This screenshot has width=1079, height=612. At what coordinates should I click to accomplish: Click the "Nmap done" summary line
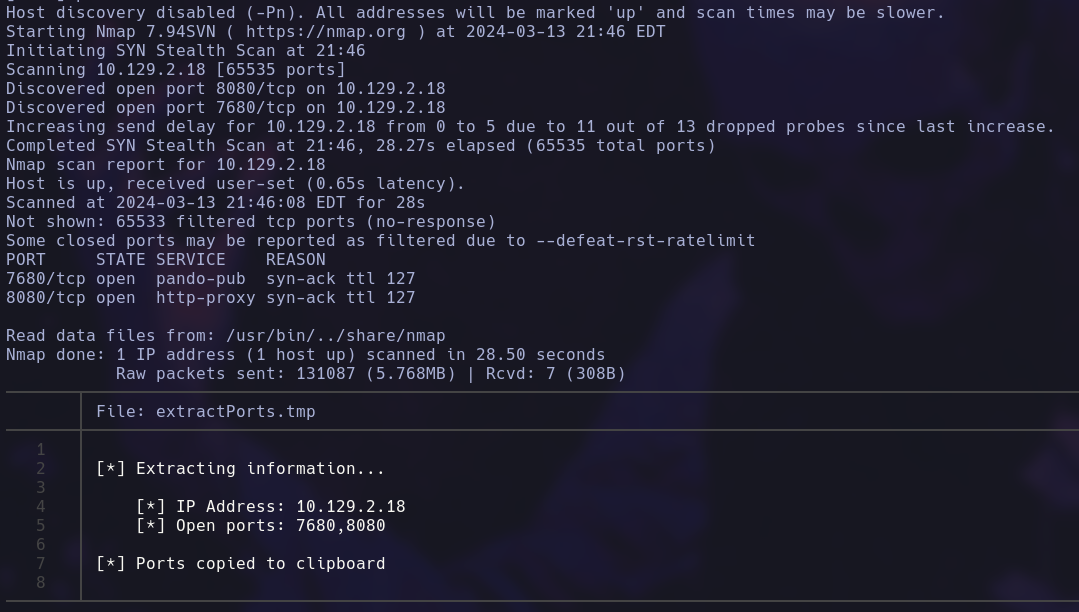pos(305,354)
